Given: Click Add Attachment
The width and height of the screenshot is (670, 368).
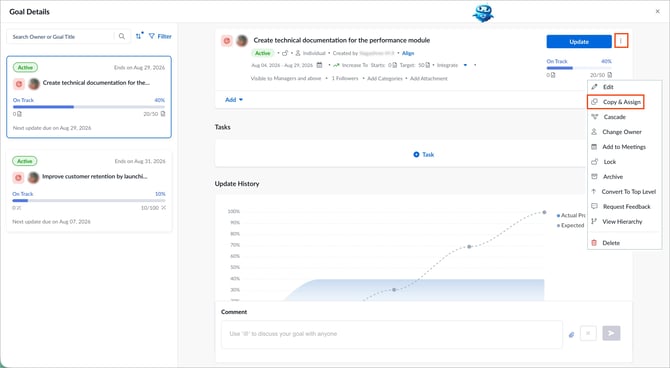Looking at the screenshot, I should coord(429,78).
